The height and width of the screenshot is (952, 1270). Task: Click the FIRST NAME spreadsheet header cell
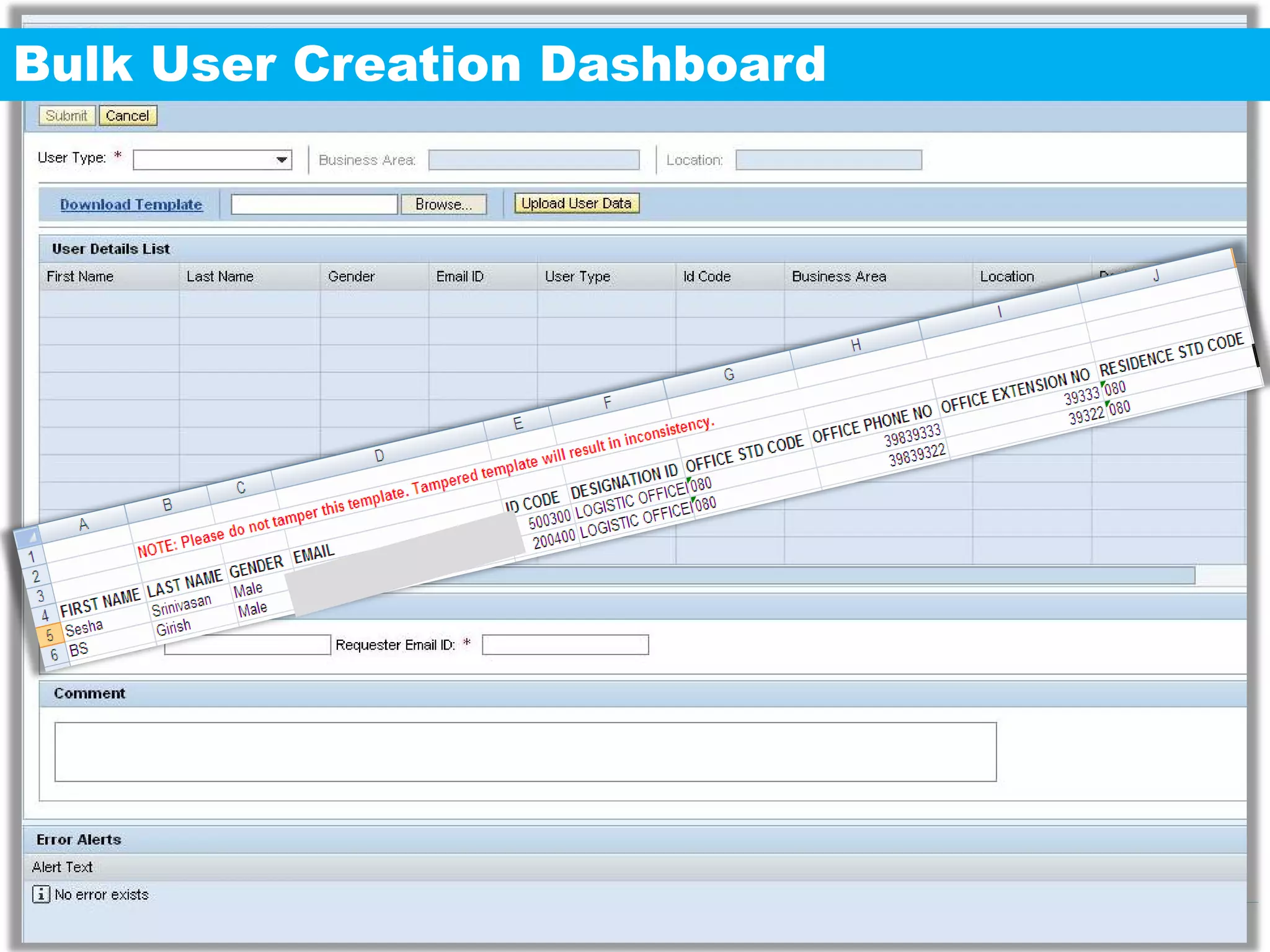(x=100, y=602)
